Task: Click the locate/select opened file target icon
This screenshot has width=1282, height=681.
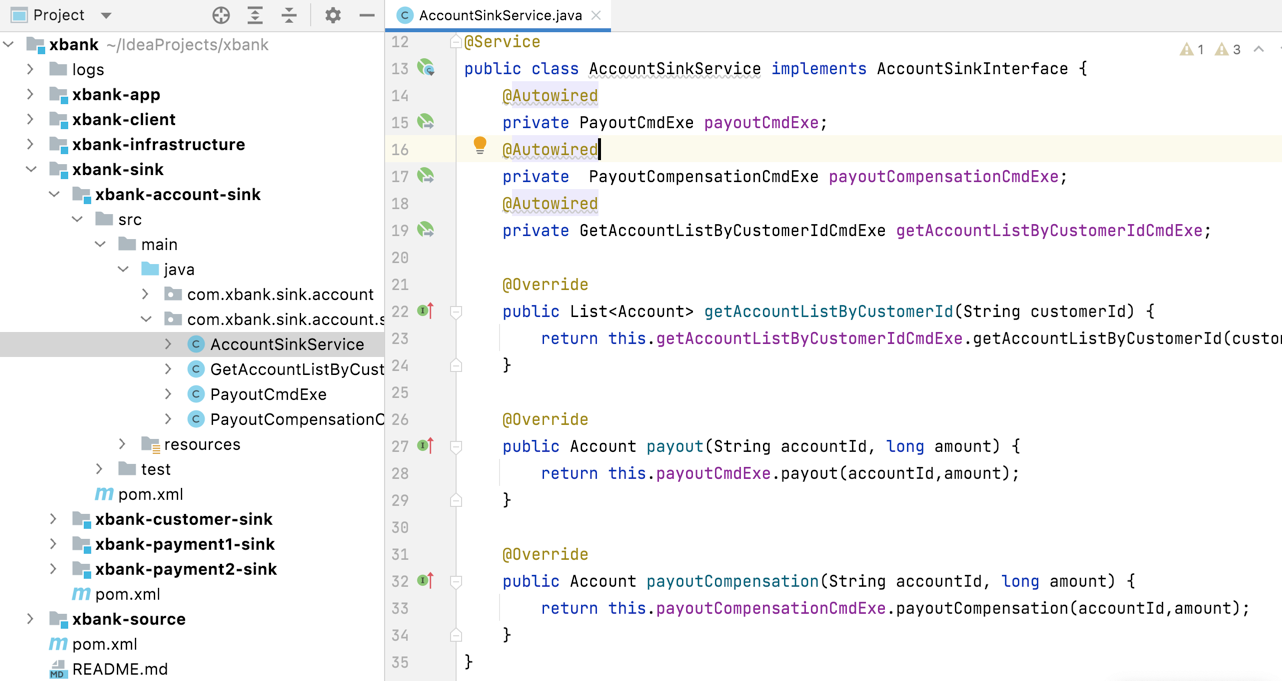Action: coord(221,15)
